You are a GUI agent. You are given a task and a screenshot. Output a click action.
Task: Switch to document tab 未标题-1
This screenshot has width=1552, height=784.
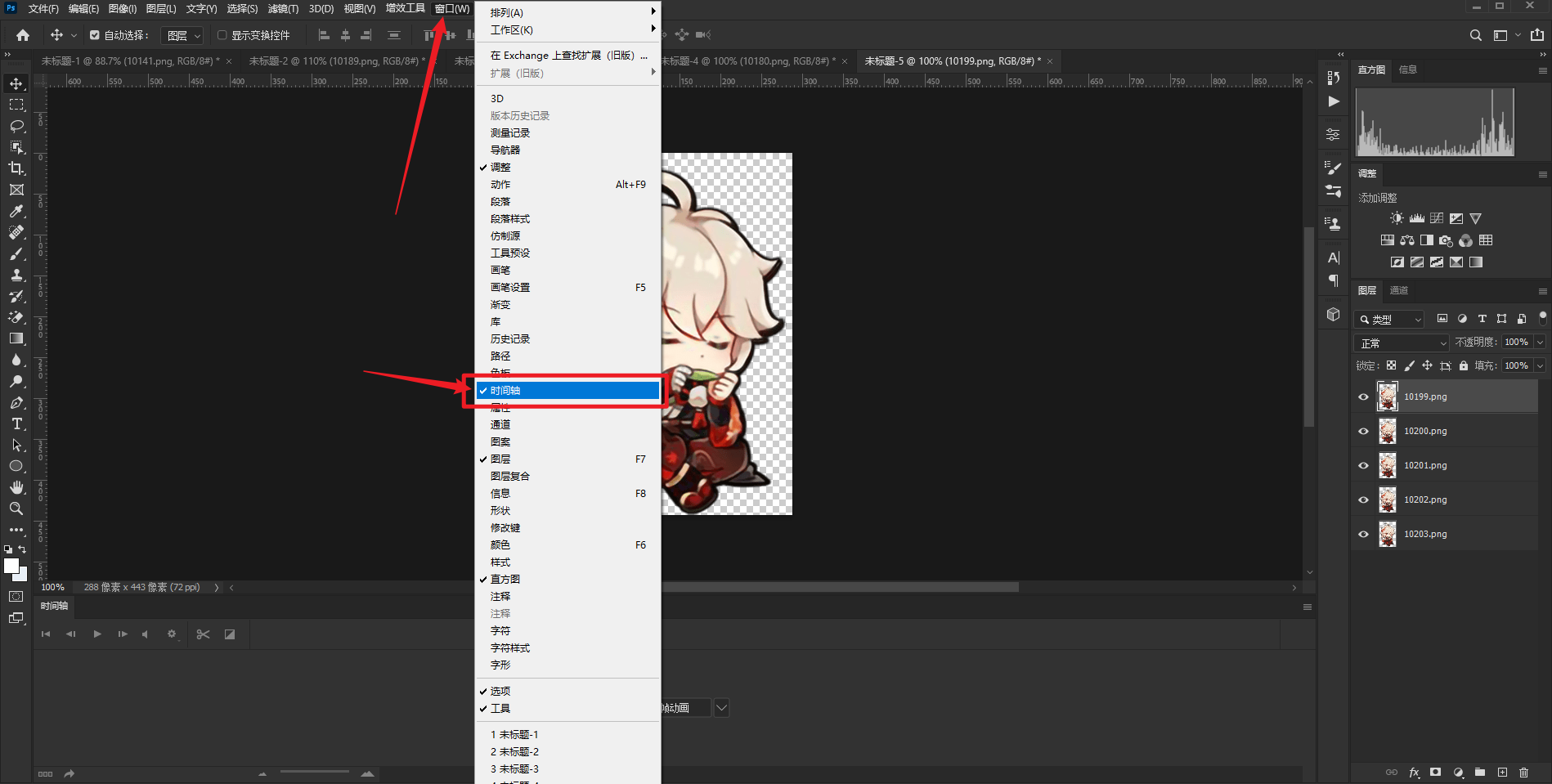[130, 61]
